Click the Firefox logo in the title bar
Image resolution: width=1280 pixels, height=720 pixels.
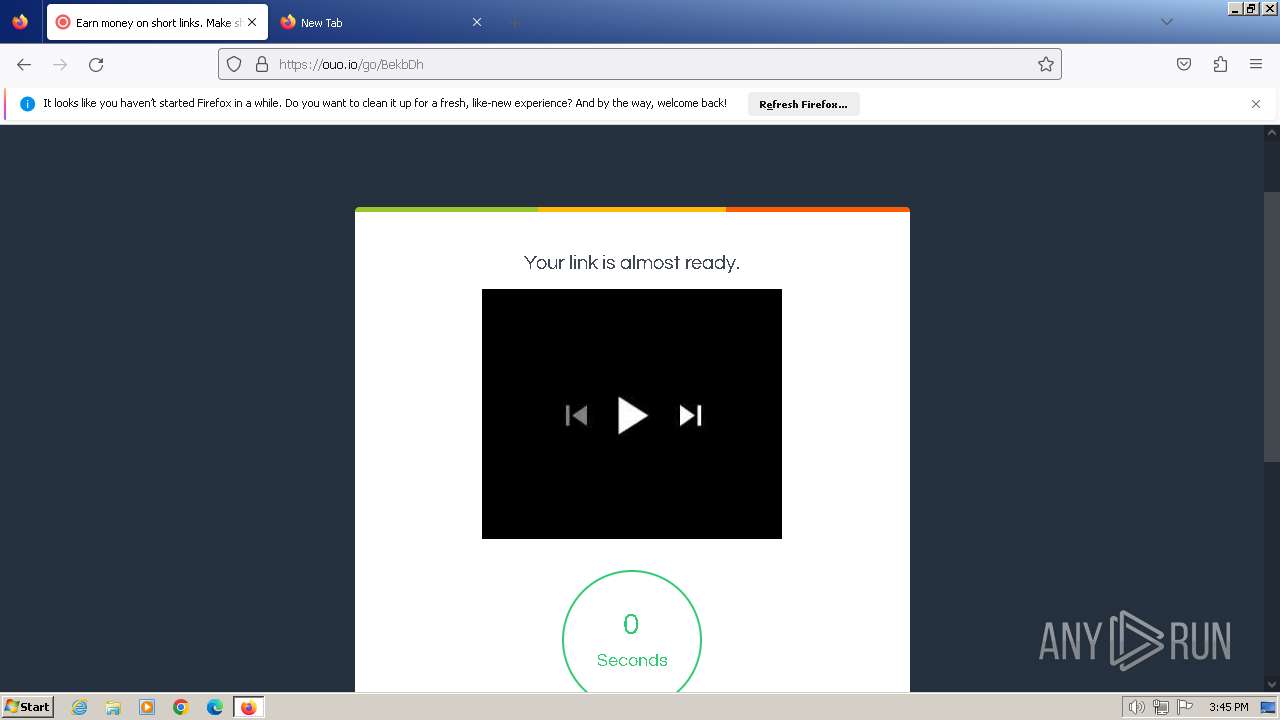20,21
